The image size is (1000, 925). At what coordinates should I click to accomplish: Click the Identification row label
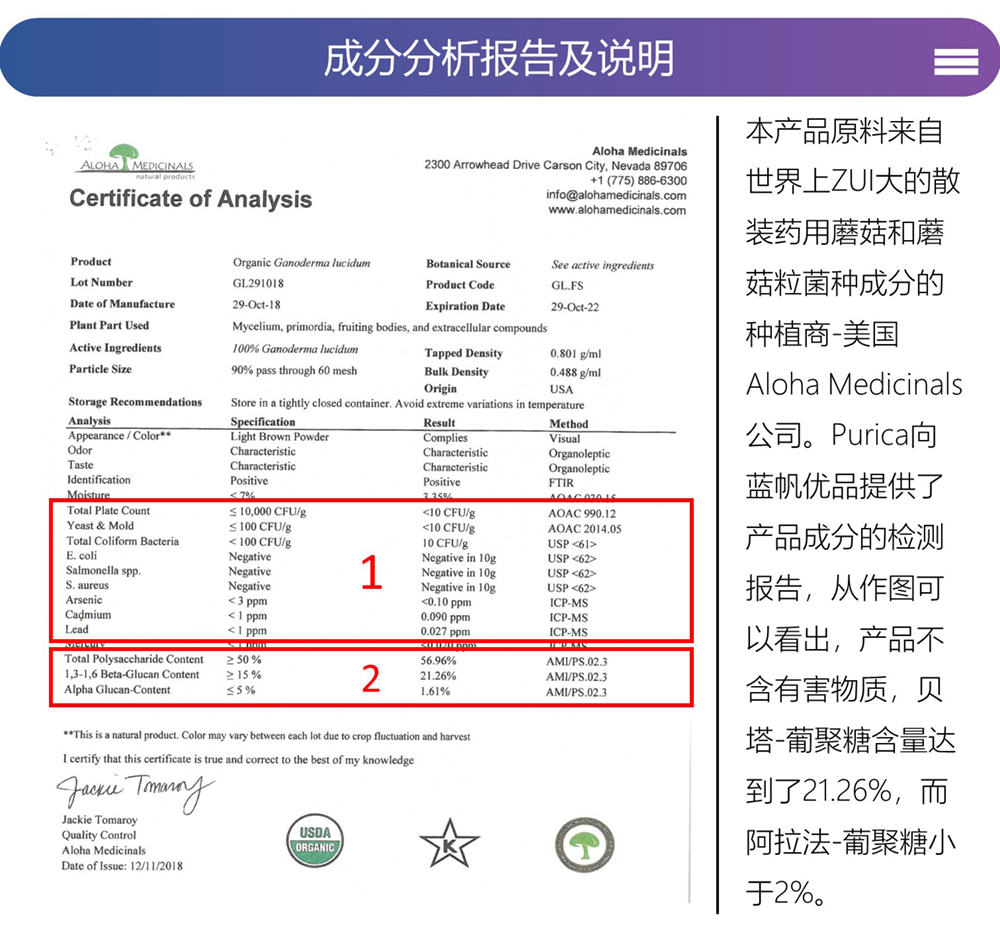pyautogui.click(x=99, y=480)
